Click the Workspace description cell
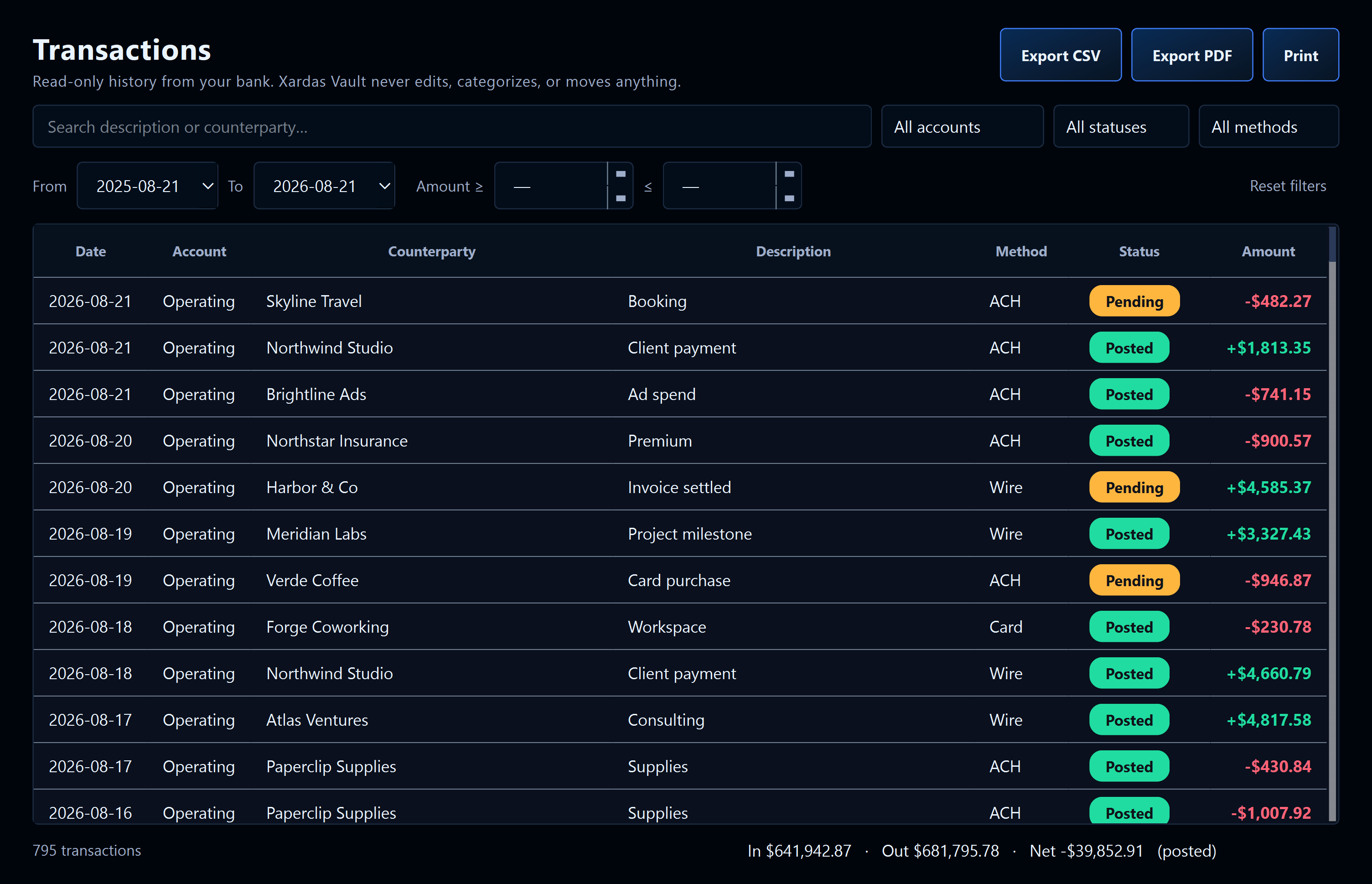The image size is (1372, 884). pos(793,627)
